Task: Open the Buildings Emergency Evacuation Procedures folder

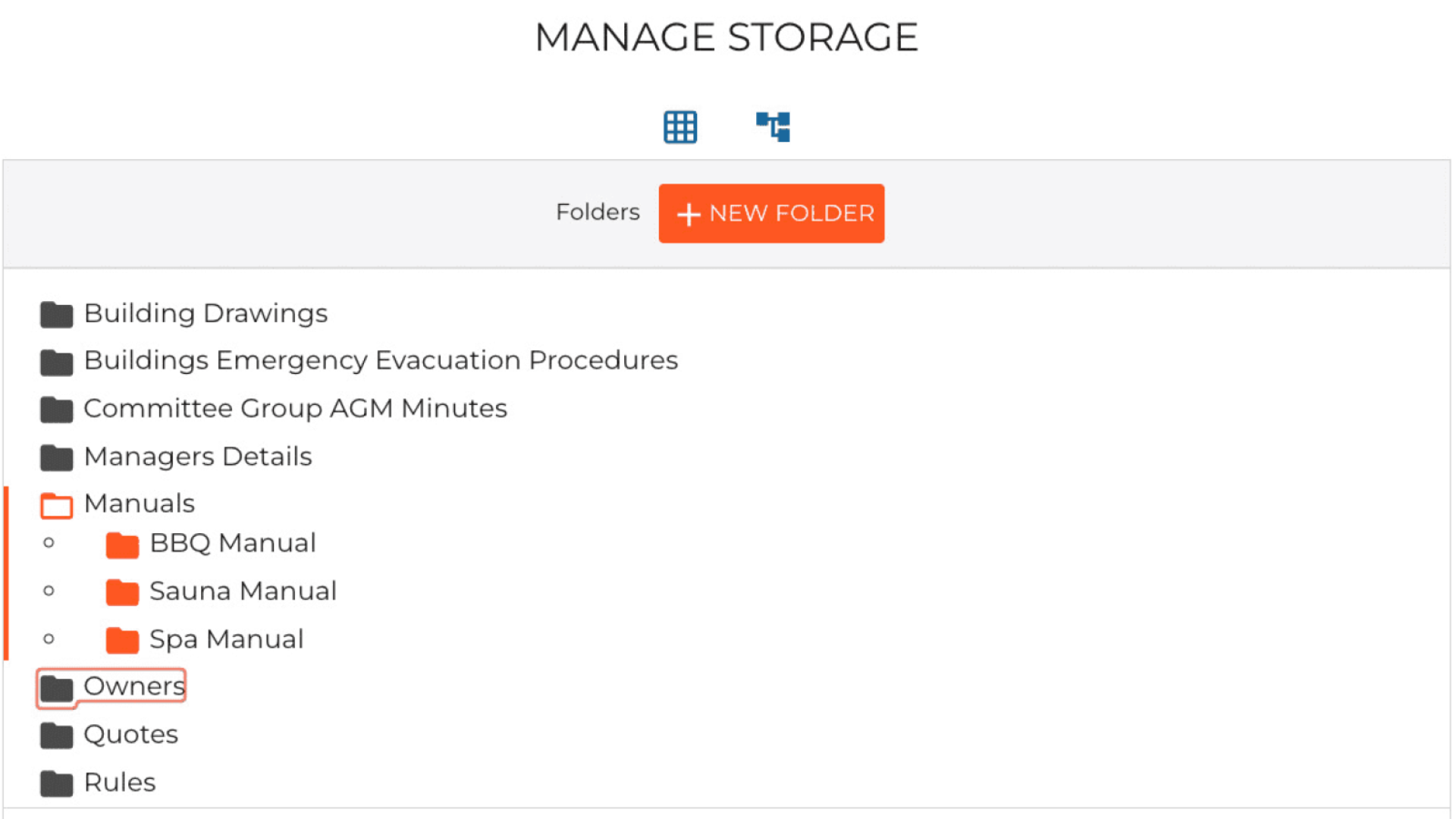Action: tap(381, 360)
